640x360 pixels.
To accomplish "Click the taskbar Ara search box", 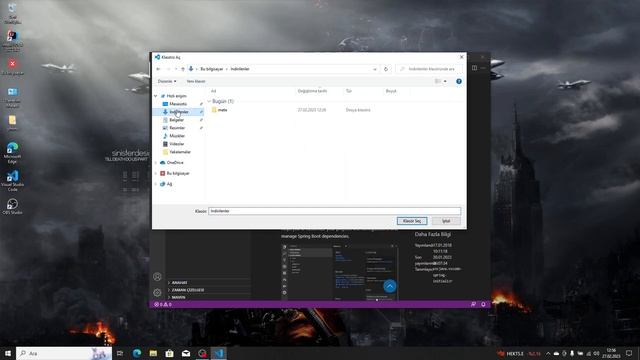I will (64, 353).
